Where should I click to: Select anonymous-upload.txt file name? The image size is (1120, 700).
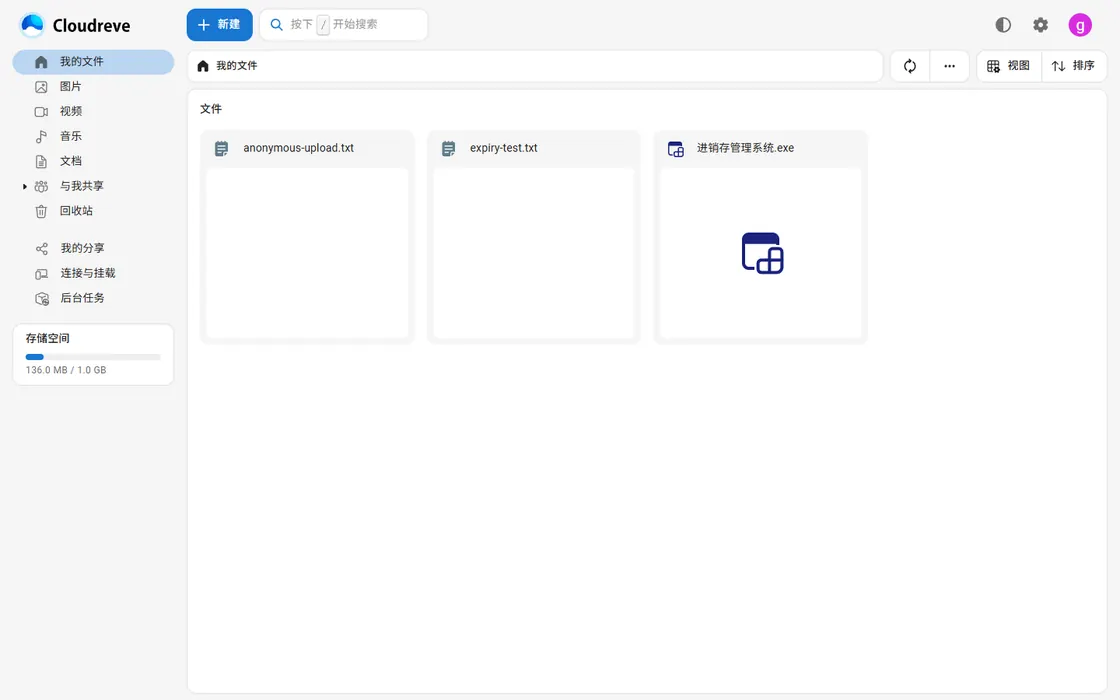(299, 149)
